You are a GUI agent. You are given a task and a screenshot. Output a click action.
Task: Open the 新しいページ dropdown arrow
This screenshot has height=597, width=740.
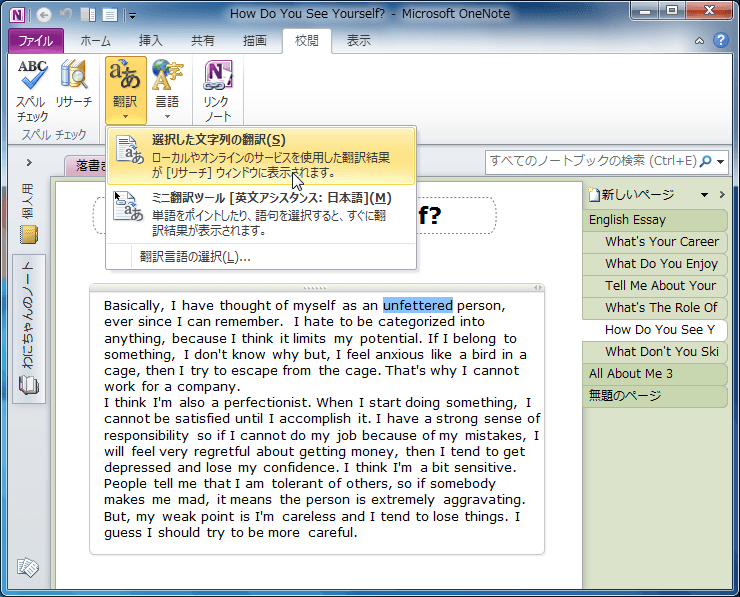(x=704, y=194)
